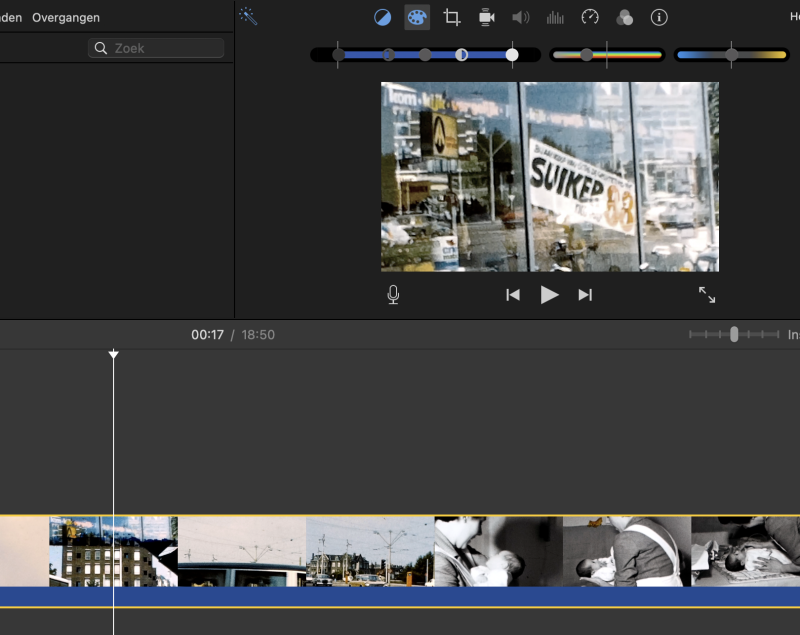
Task: Open the stabilization camera tool
Action: pos(486,17)
